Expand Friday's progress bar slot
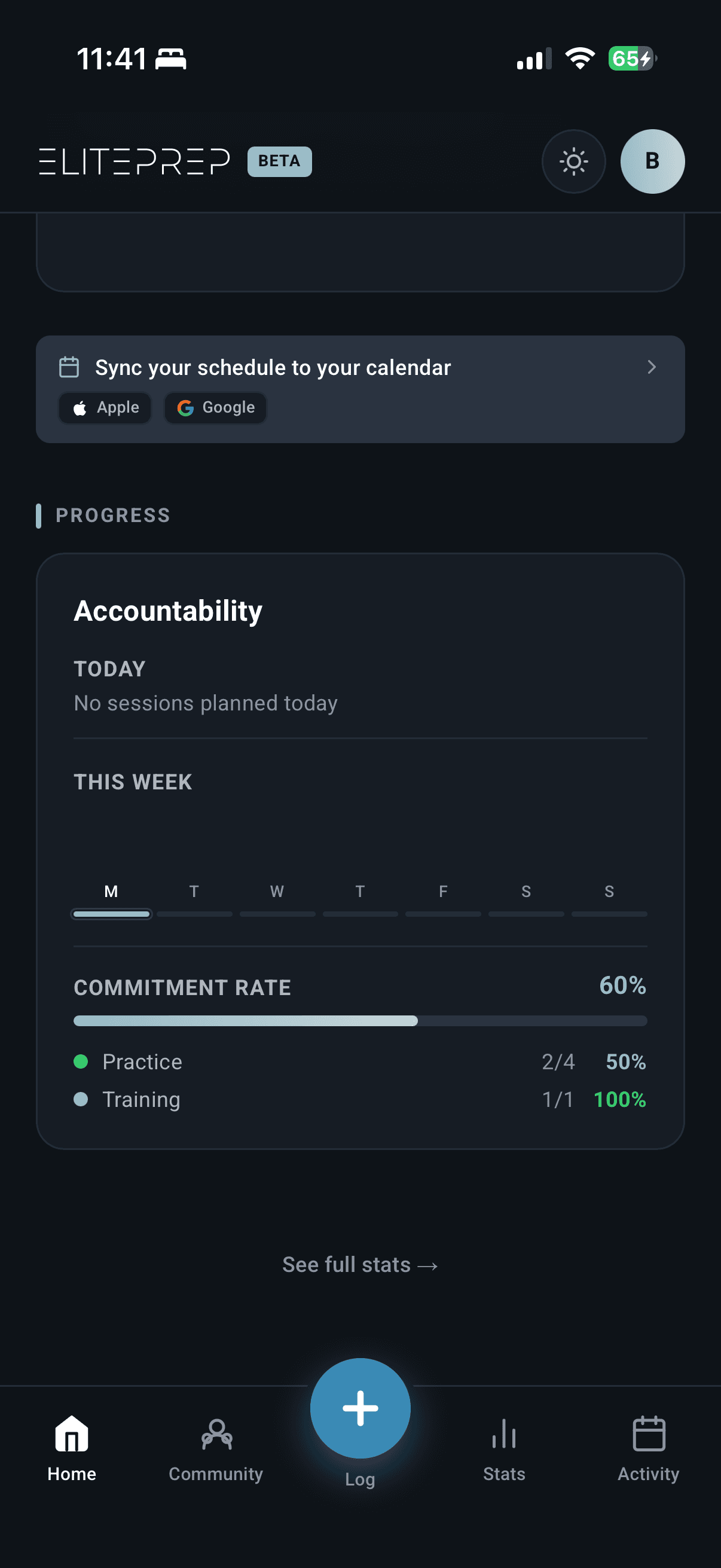 point(442,914)
